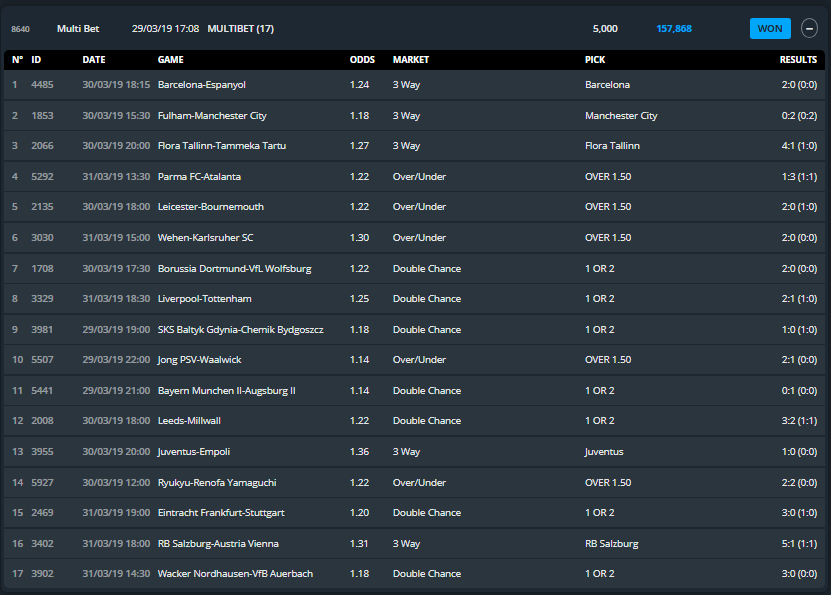
Task: Click the Juventus pick
Action: coord(604,451)
